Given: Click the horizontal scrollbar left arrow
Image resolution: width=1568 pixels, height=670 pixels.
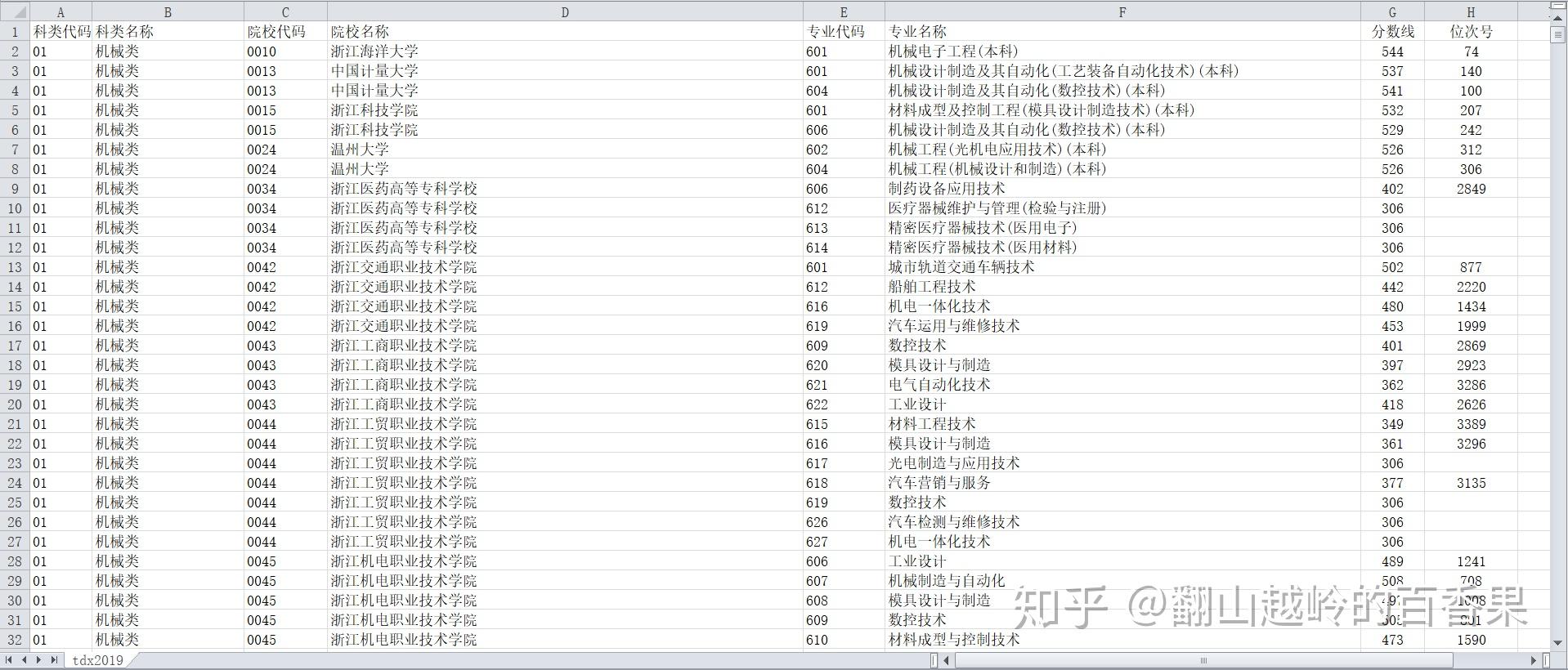Looking at the screenshot, I should 948,660.
